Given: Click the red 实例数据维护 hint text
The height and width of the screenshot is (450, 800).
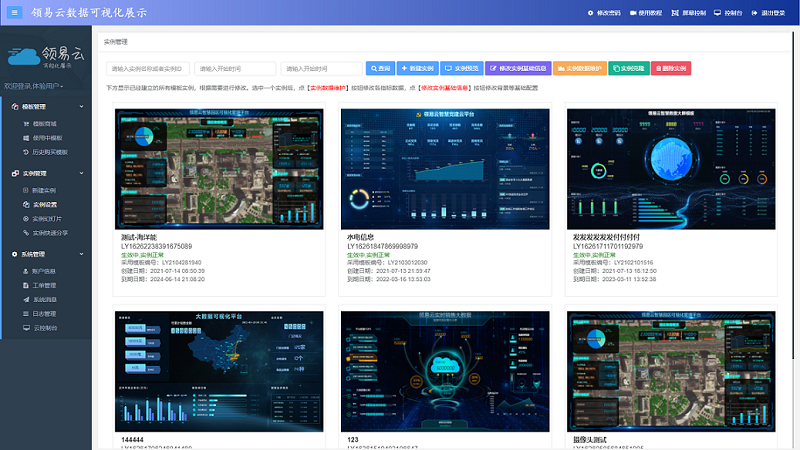Looking at the screenshot, I should click(328, 88).
